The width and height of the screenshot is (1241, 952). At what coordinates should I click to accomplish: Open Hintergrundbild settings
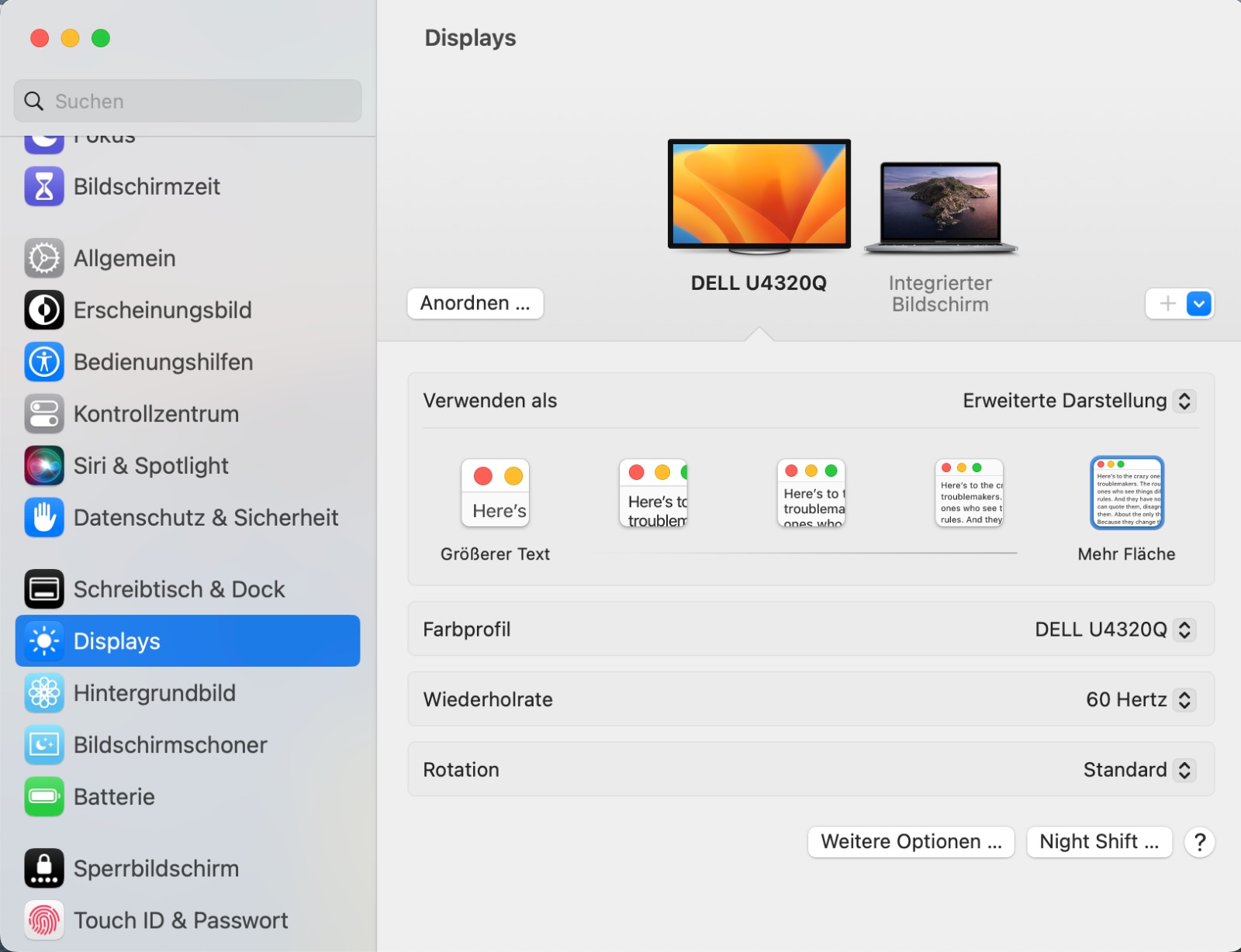pos(155,693)
